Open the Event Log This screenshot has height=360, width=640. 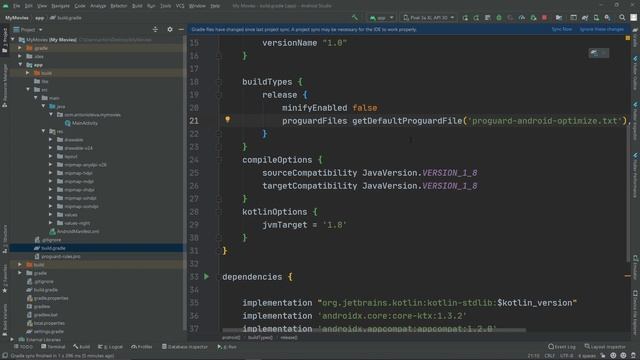(x=562, y=347)
